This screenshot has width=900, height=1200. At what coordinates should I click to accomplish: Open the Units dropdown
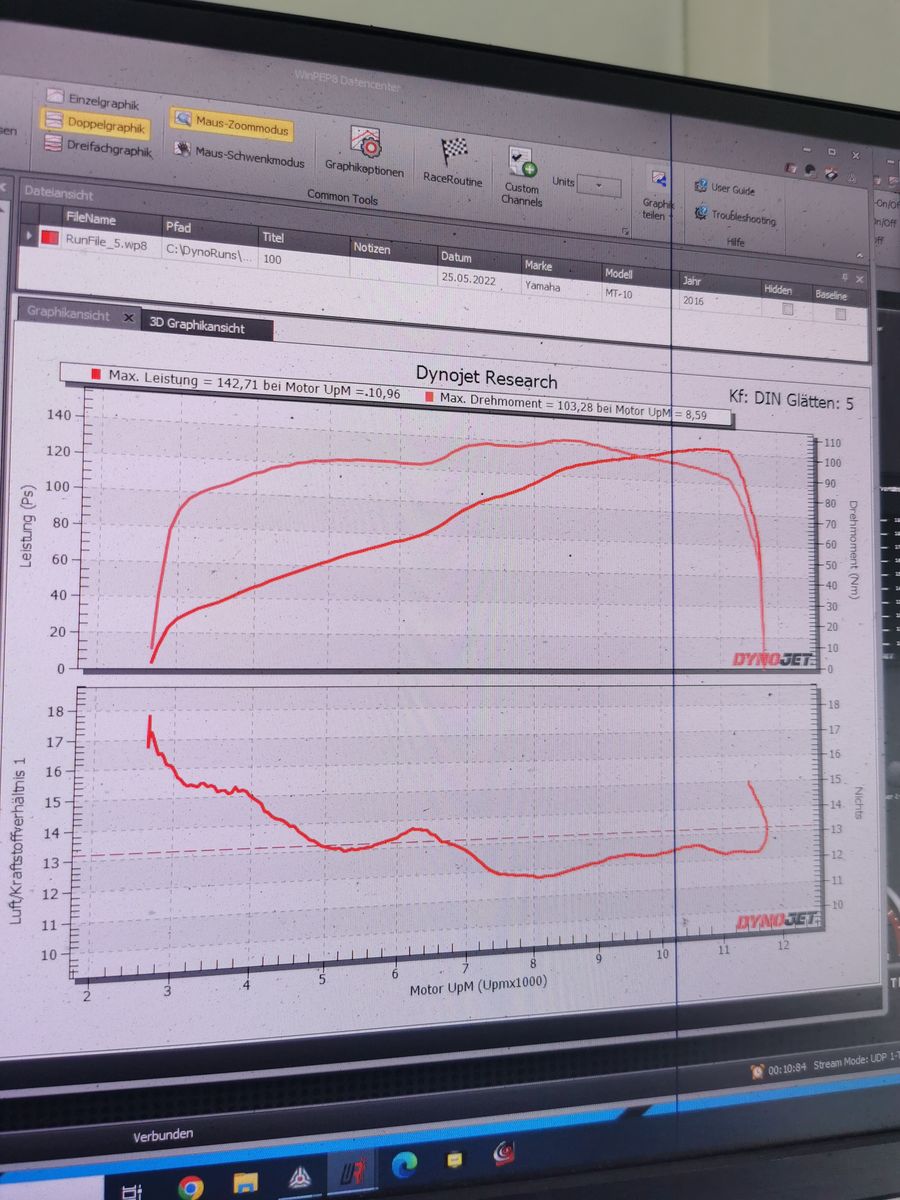(599, 186)
